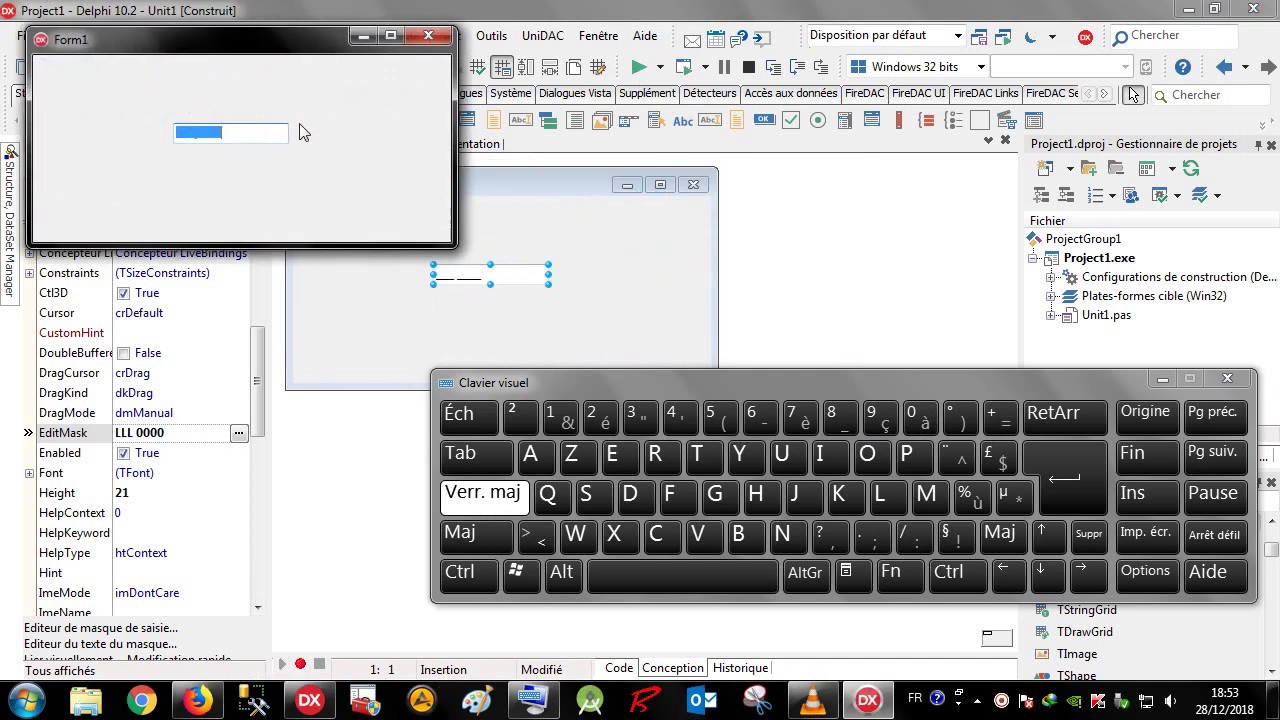Open the Aide menu
This screenshot has width=1280, height=720.
[x=645, y=36]
